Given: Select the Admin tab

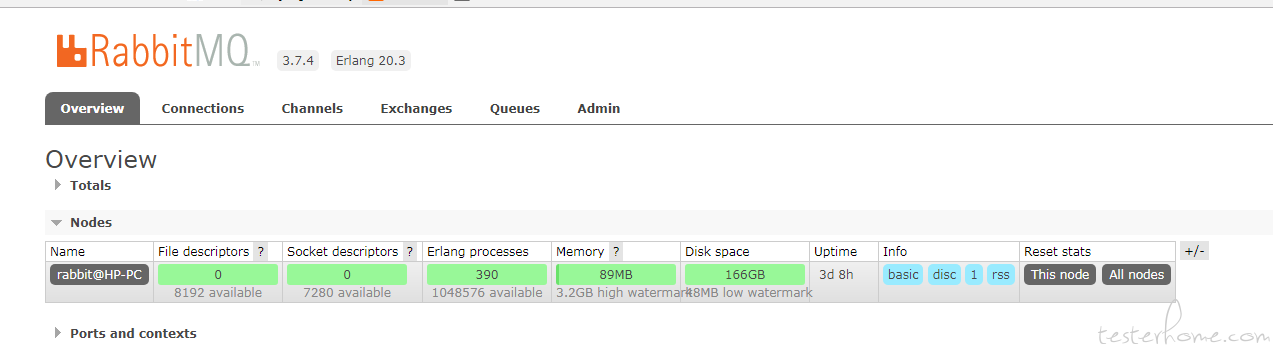Looking at the screenshot, I should click(x=599, y=108).
